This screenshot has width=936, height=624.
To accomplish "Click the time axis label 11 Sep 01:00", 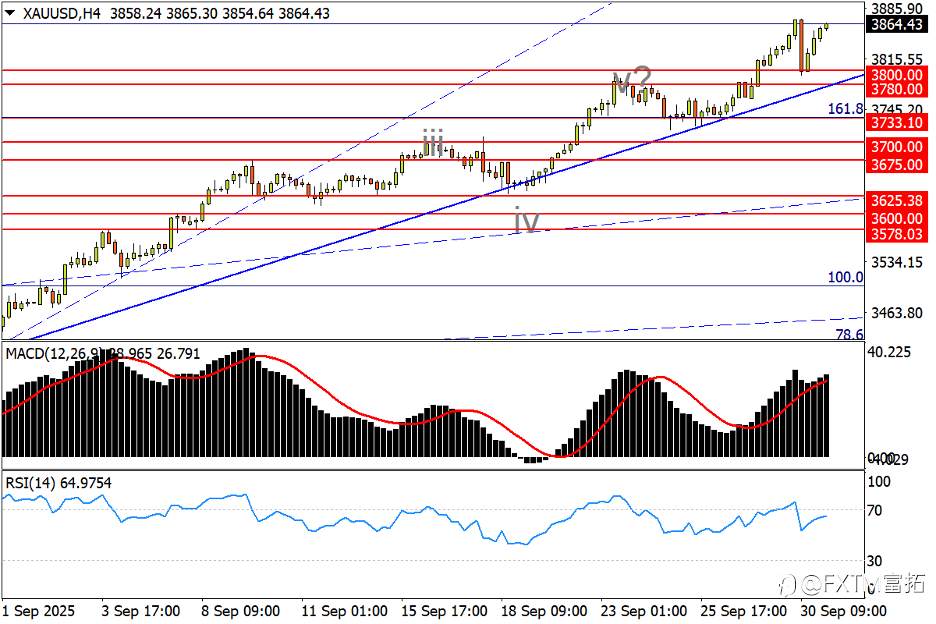I will [344, 611].
